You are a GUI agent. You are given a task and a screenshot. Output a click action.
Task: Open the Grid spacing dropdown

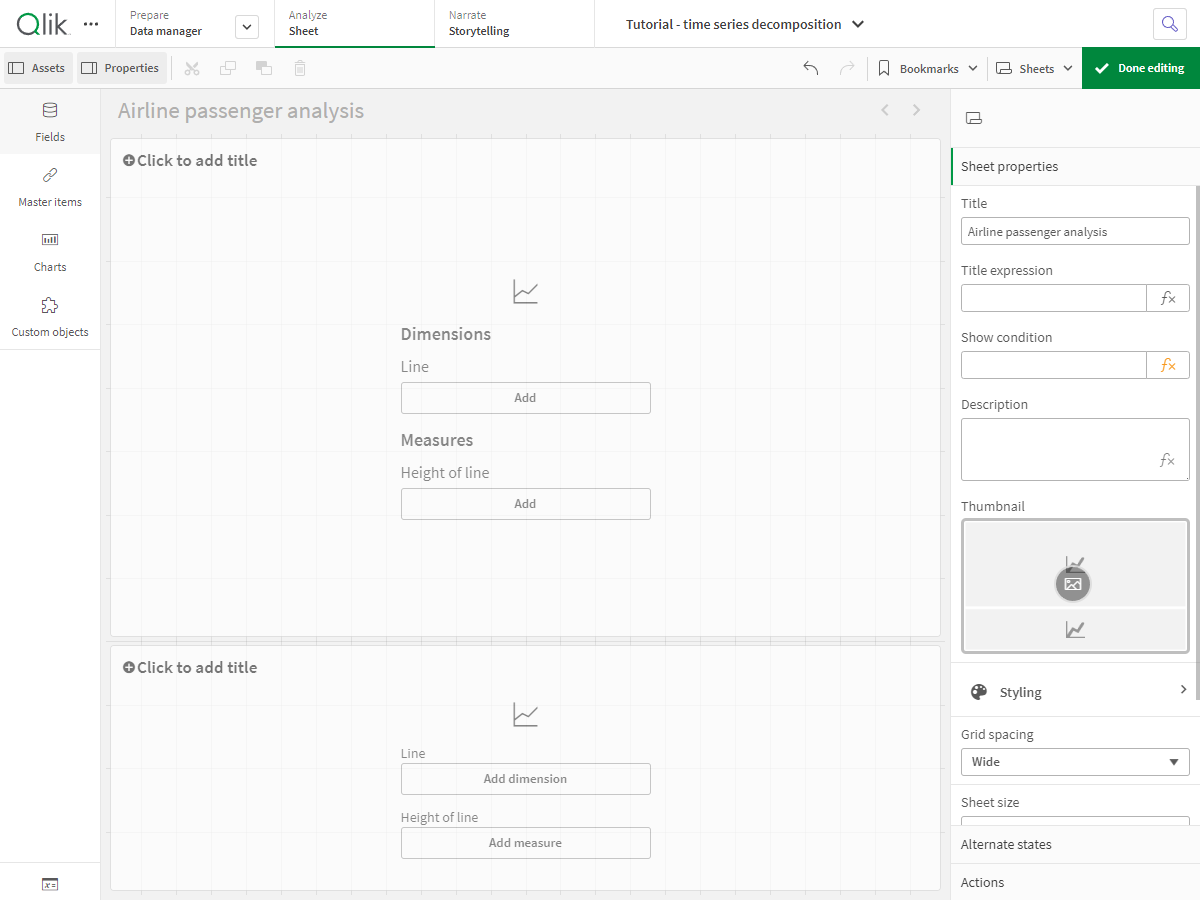point(1074,761)
